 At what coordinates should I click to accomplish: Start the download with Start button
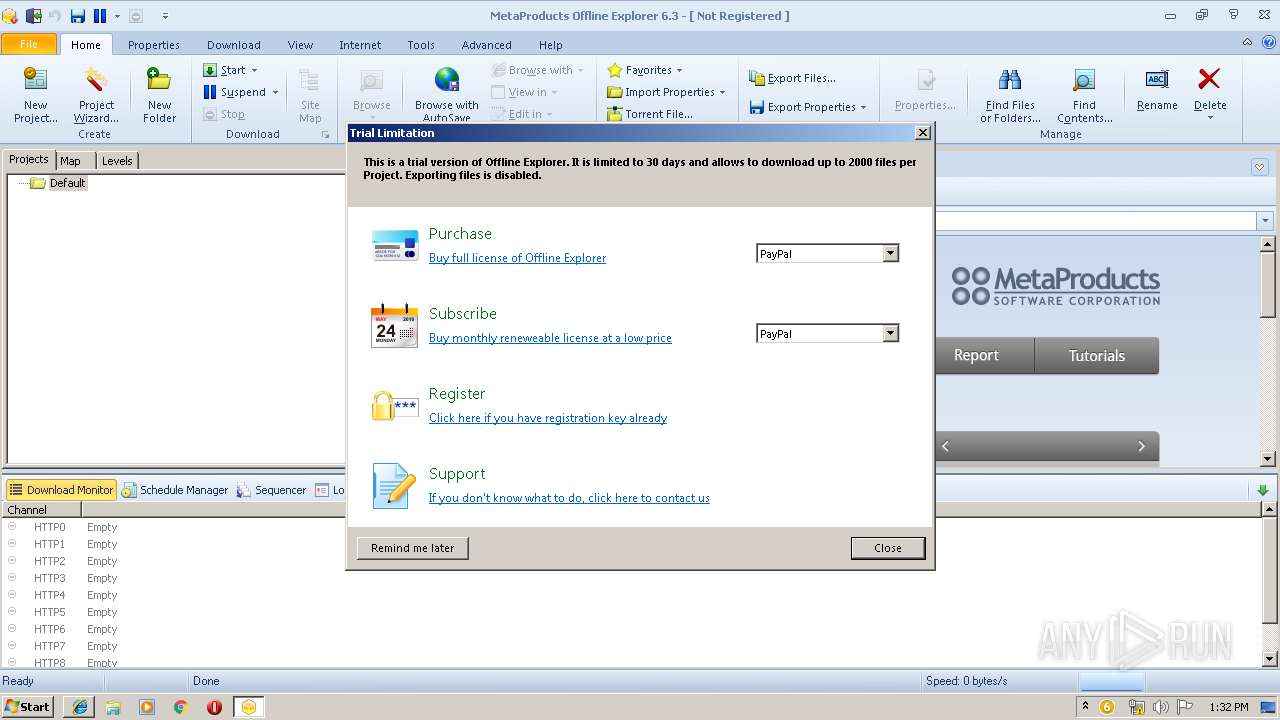tap(224, 70)
